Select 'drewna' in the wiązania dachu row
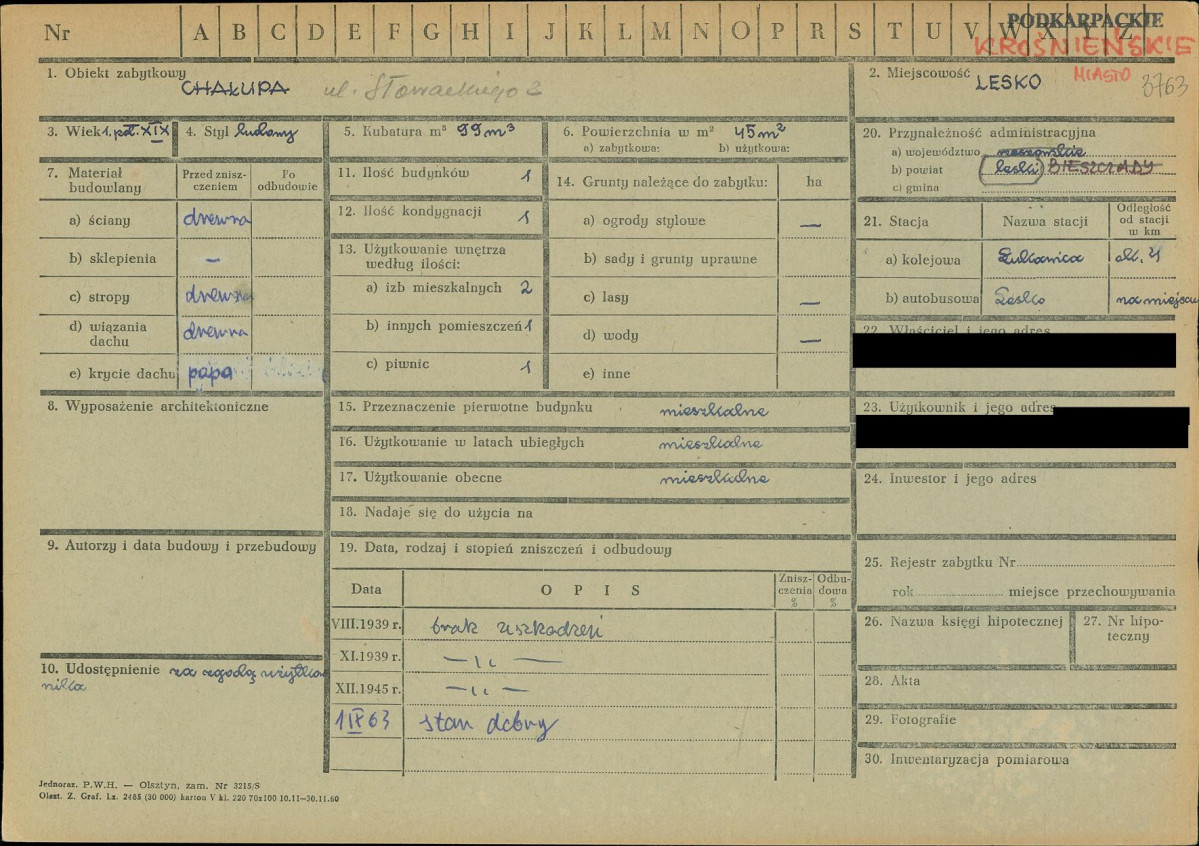 click(x=216, y=331)
